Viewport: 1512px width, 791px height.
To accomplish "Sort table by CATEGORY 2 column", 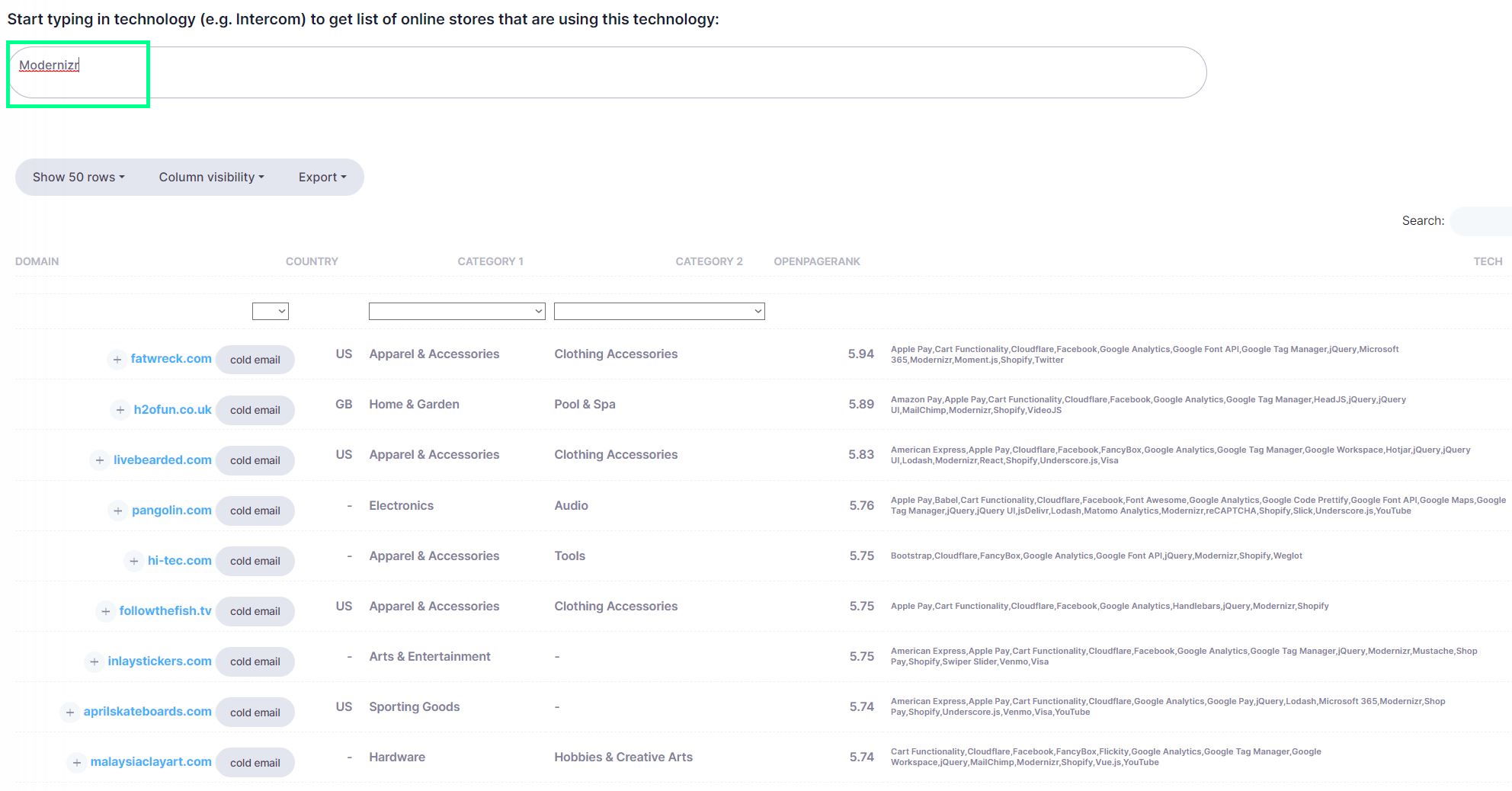I will click(x=709, y=261).
